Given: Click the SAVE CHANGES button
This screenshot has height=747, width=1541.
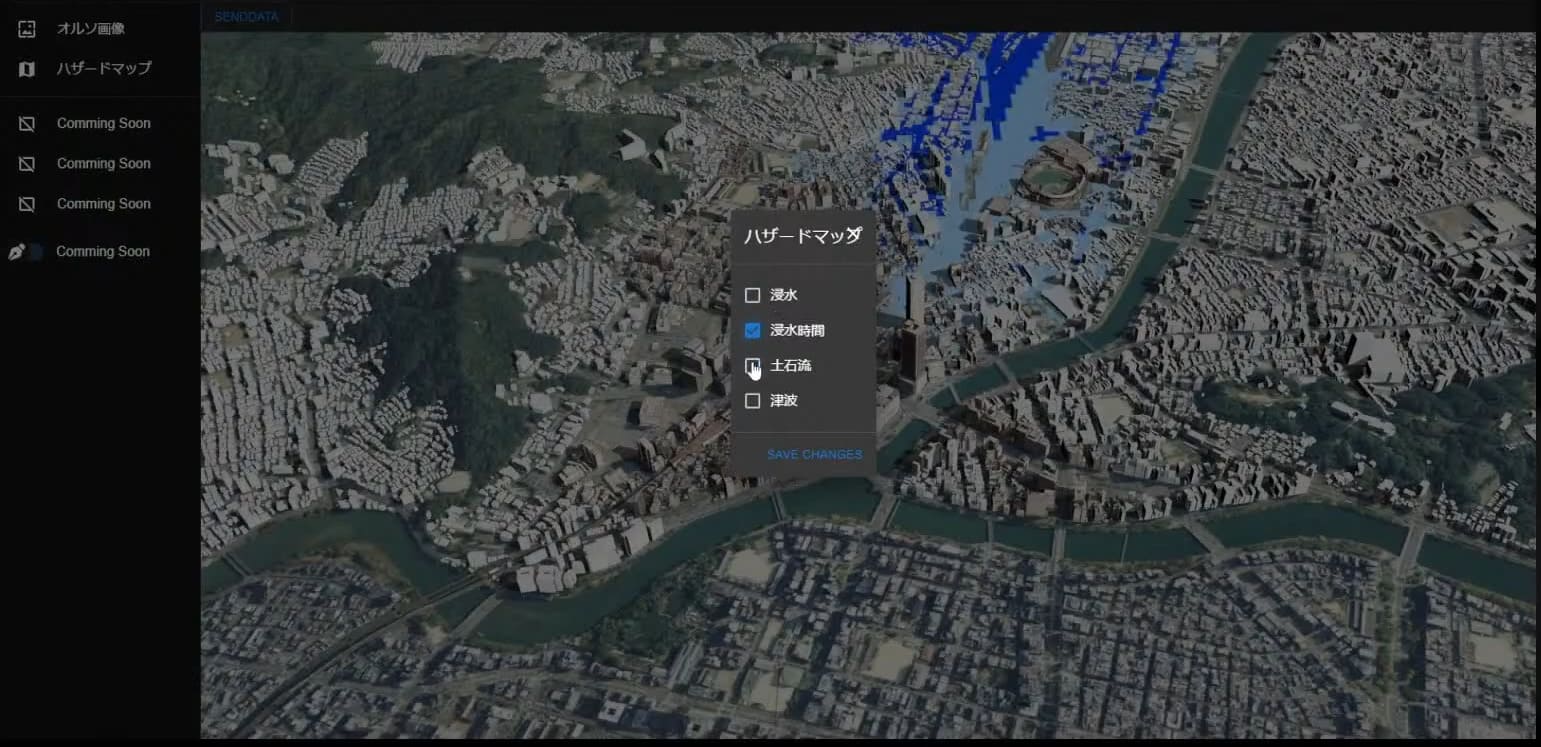Looking at the screenshot, I should tap(814, 455).
